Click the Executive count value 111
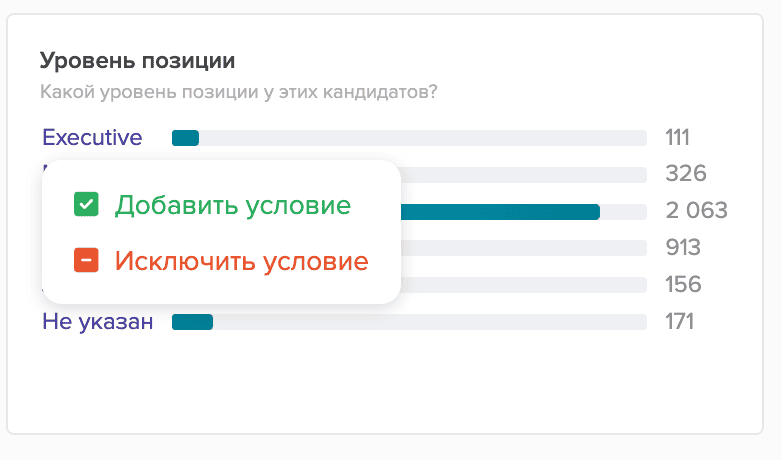This screenshot has height=460, width=782. (678, 138)
